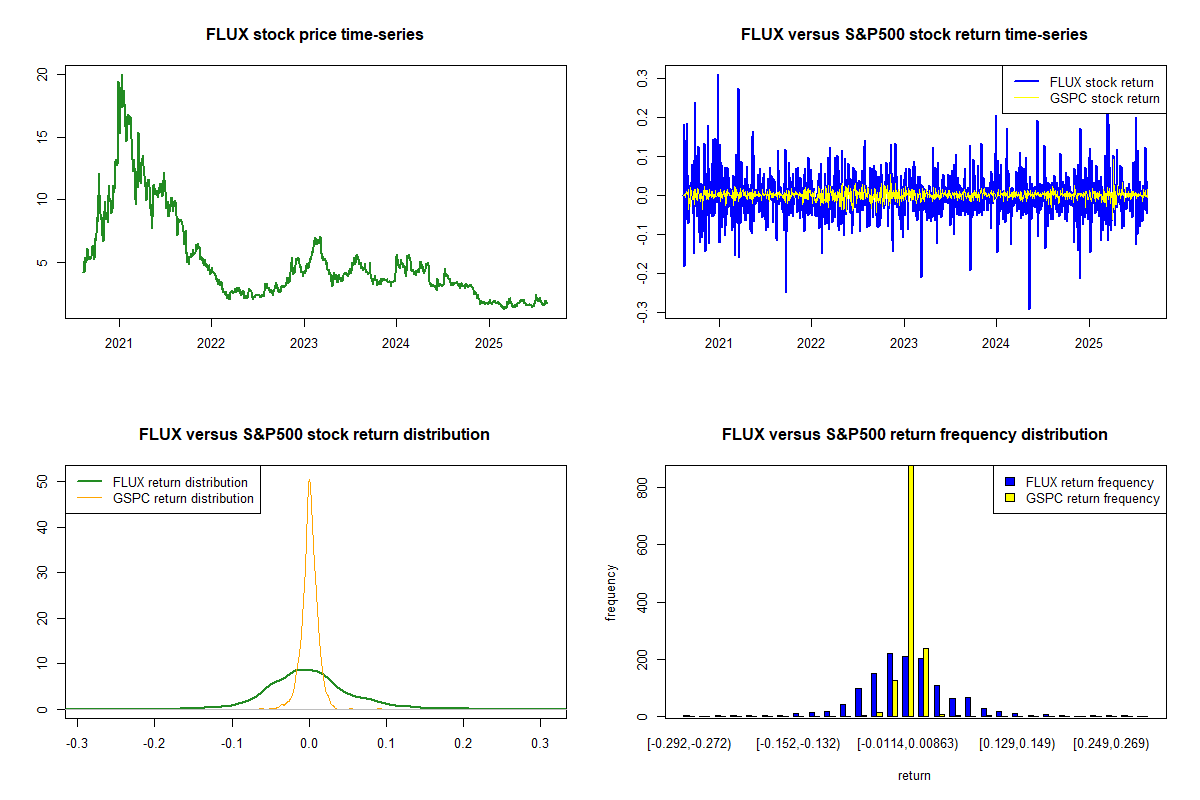Screen dimensions: 1200x800
Task: Click 'FLUX versus S&P500 return frequency distribution' title
Action: [914, 435]
